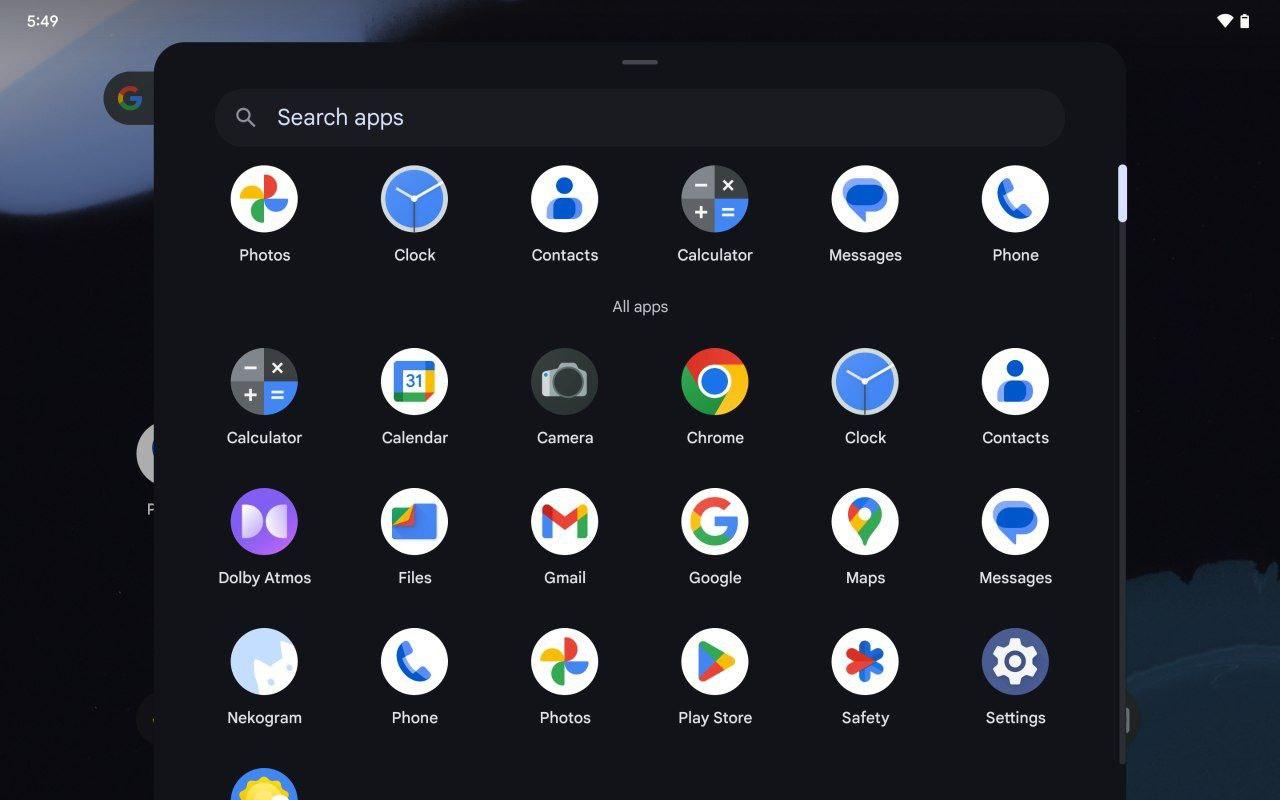Viewport: 1280px width, 800px height.
Task: Launch Contacts from the suggested apps row
Action: (564, 199)
